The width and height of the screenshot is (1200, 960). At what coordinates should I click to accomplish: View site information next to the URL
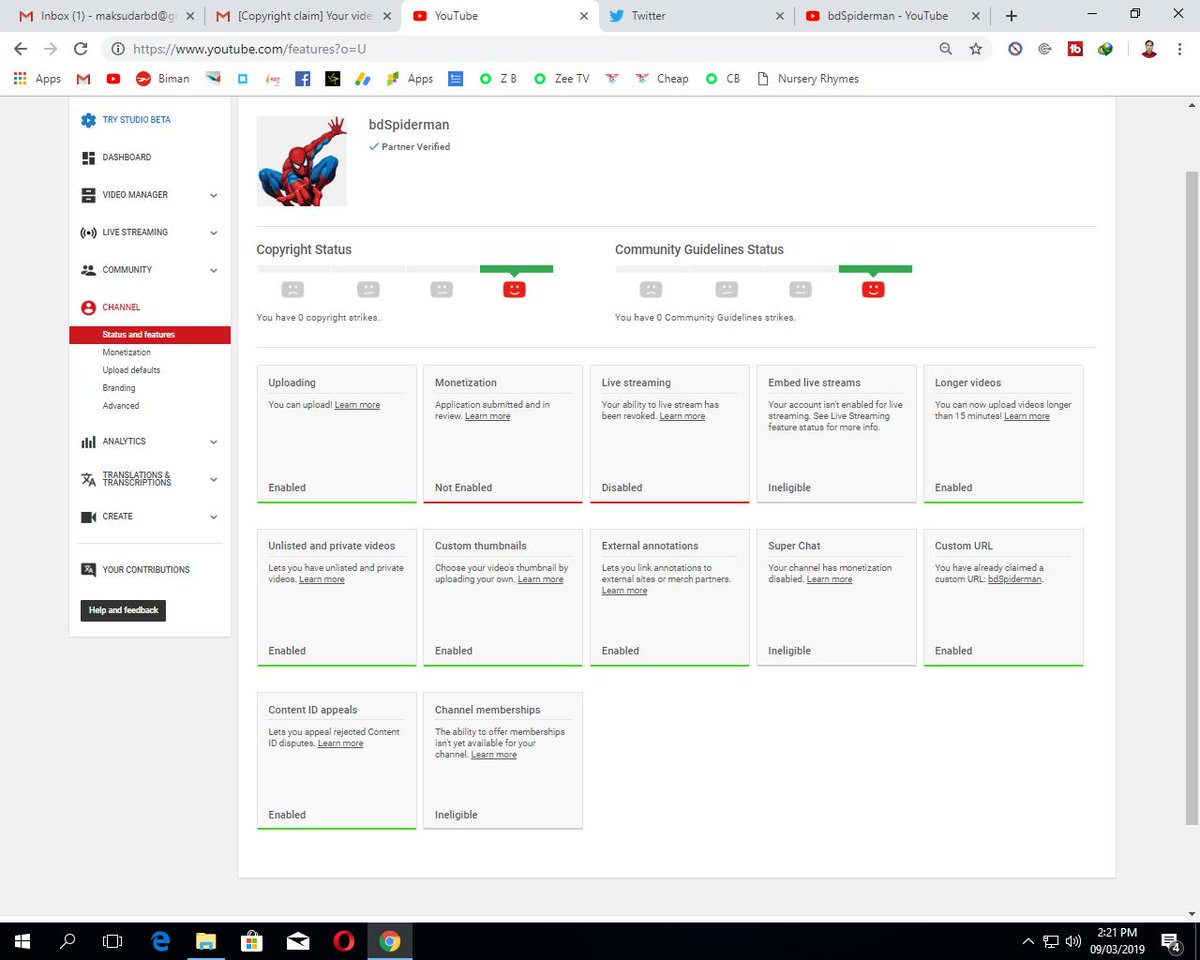(118, 48)
